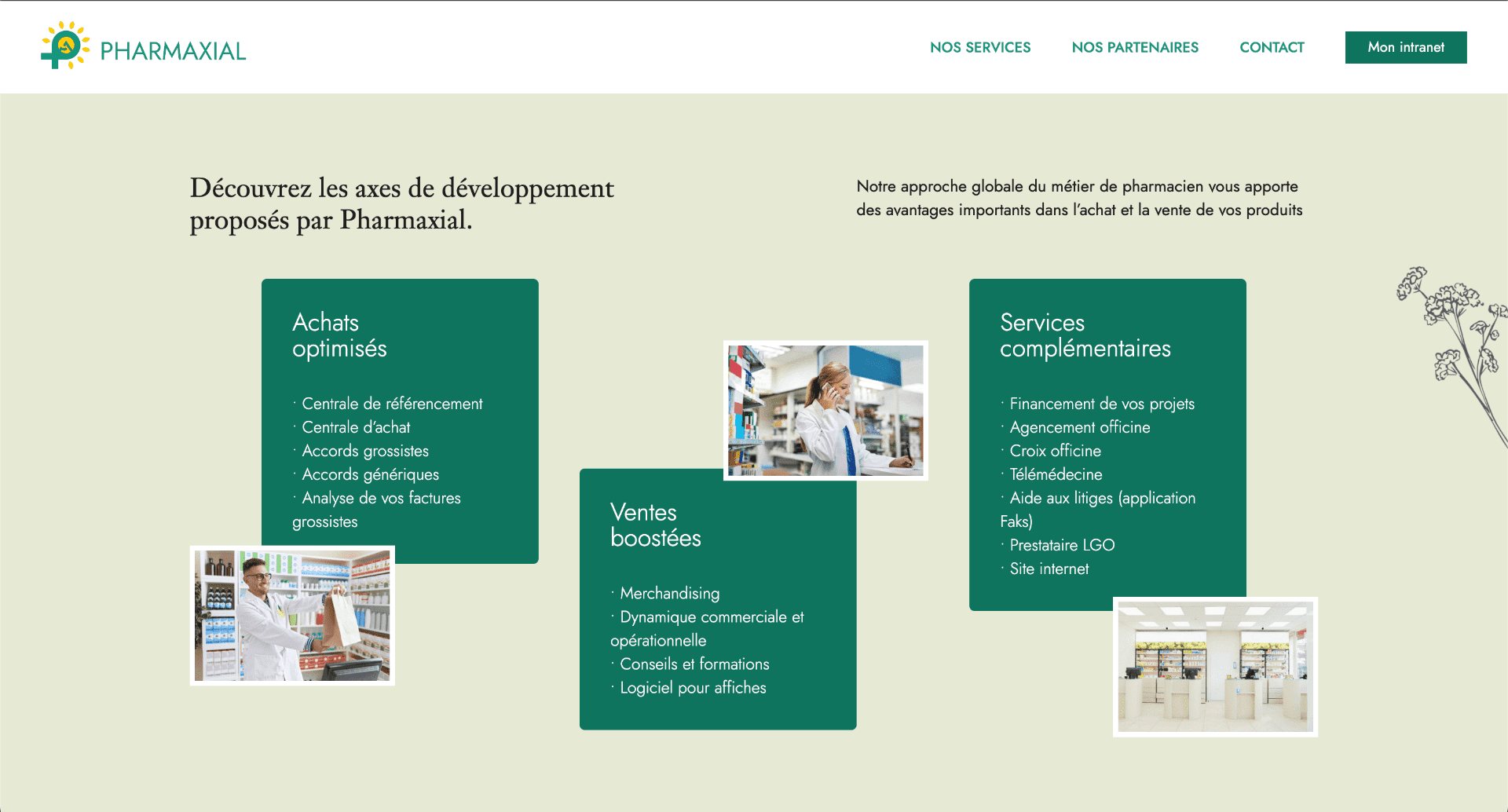This screenshot has height=812, width=1508.
Task: Select the Ventes boostées card title
Action: [655, 525]
